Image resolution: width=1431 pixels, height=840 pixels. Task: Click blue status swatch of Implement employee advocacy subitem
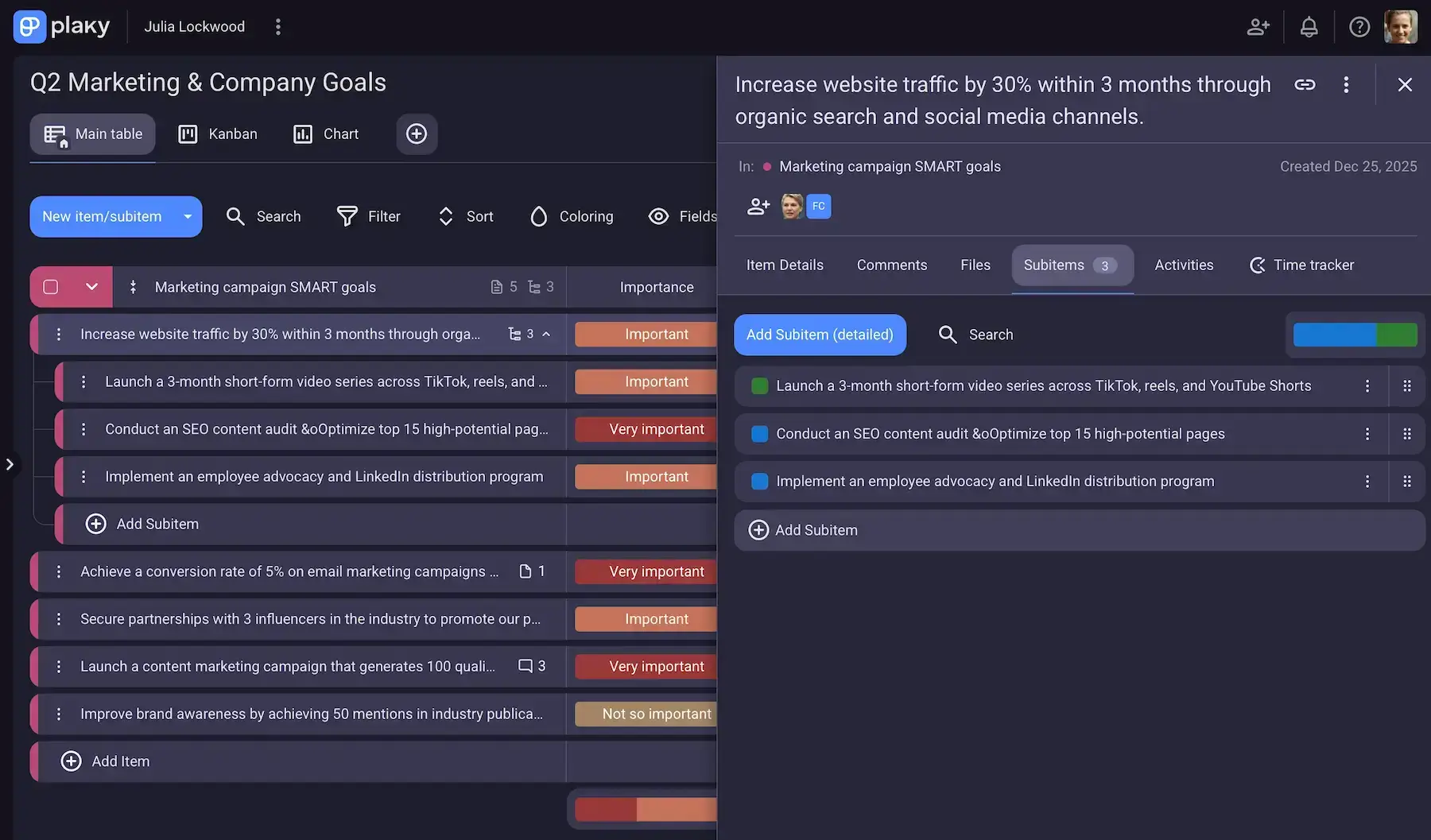click(759, 482)
